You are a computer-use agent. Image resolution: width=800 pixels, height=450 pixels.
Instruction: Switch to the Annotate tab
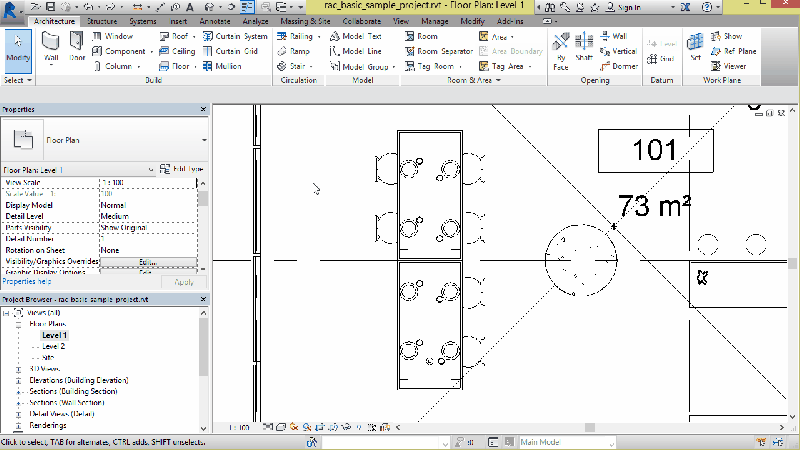tap(215, 21)
